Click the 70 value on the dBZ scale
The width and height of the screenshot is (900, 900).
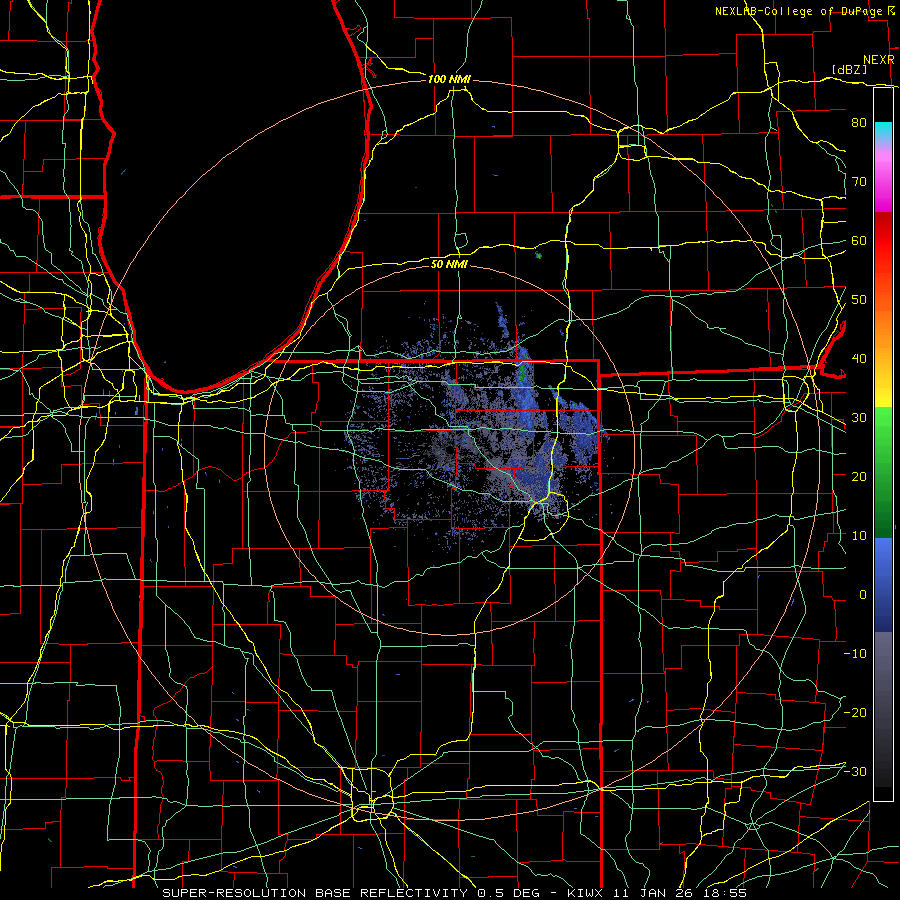[x=859, y=181]
